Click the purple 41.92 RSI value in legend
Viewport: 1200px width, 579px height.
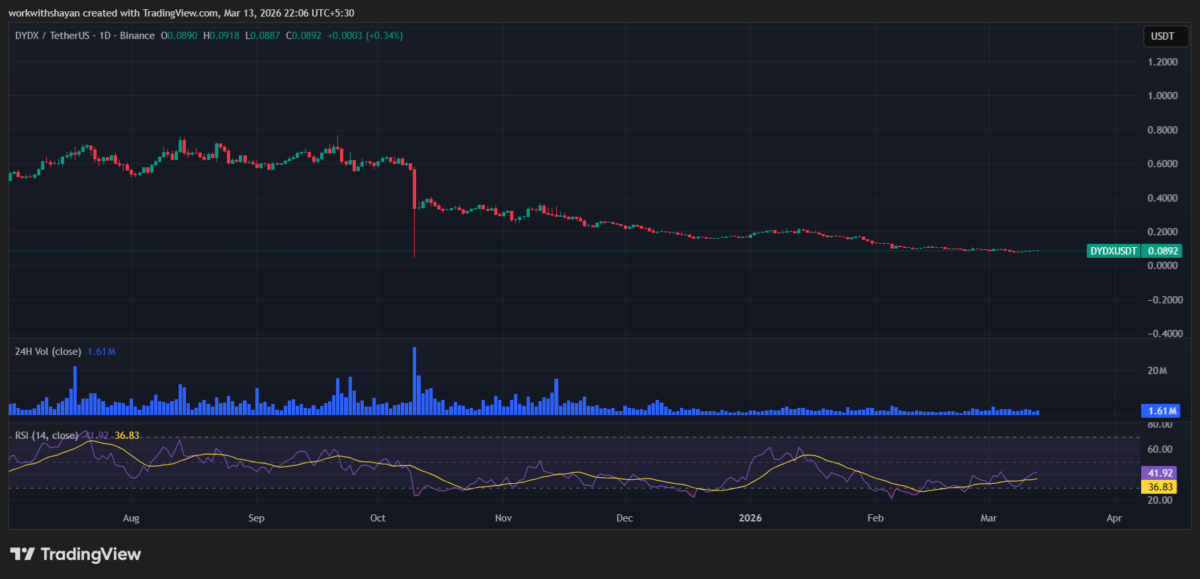point(99,435)
